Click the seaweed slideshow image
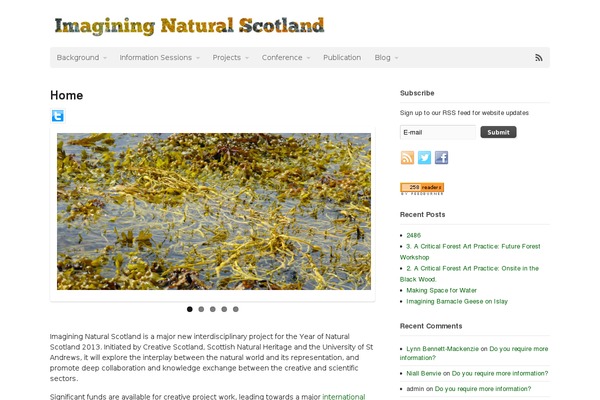600x400 pixels. tap(214, 211)
